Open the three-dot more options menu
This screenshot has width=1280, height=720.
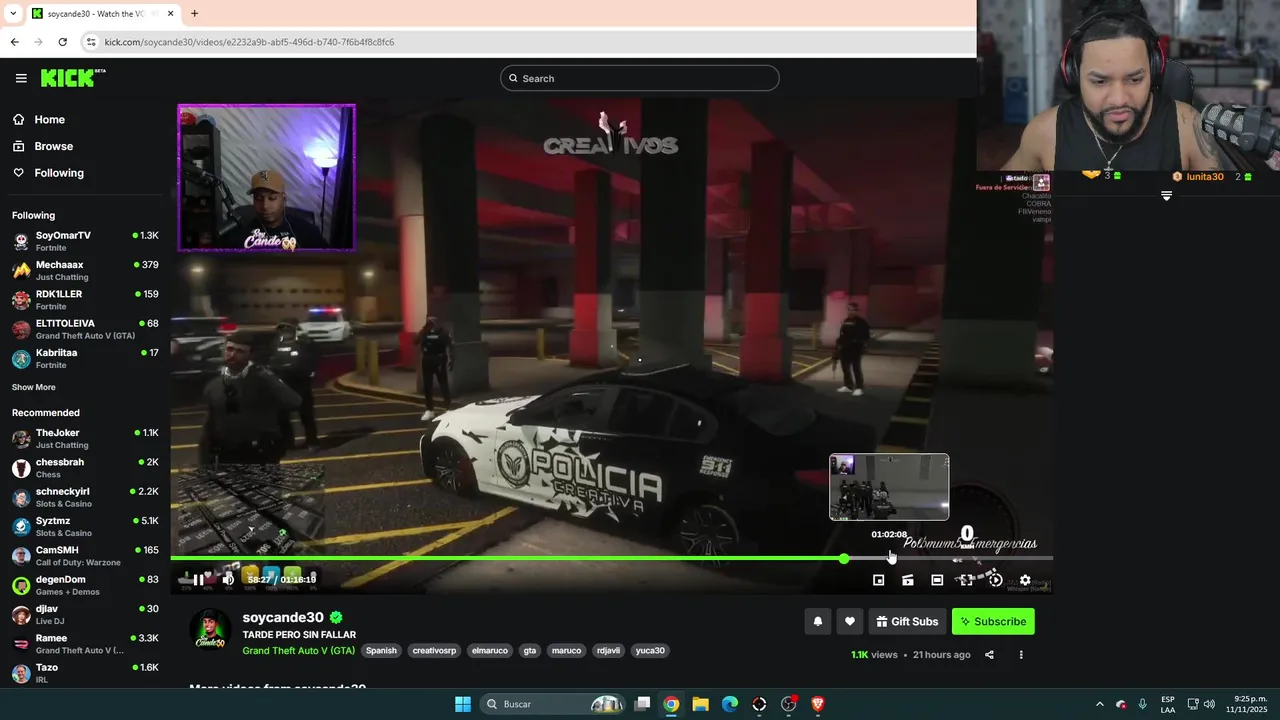1021,655
